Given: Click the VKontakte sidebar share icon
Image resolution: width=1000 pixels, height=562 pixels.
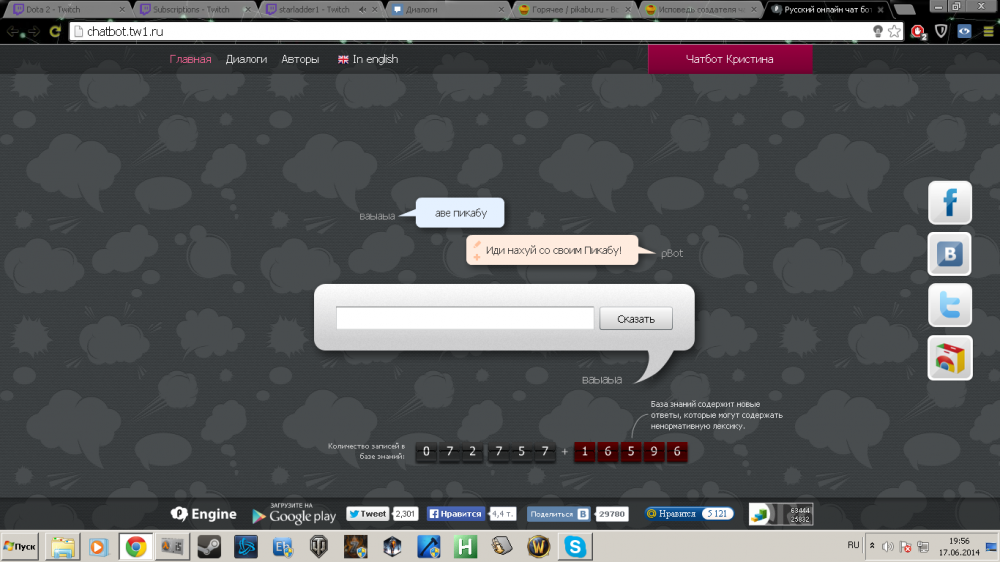Looking at the screenshot, I should click(x=949, y=254).
